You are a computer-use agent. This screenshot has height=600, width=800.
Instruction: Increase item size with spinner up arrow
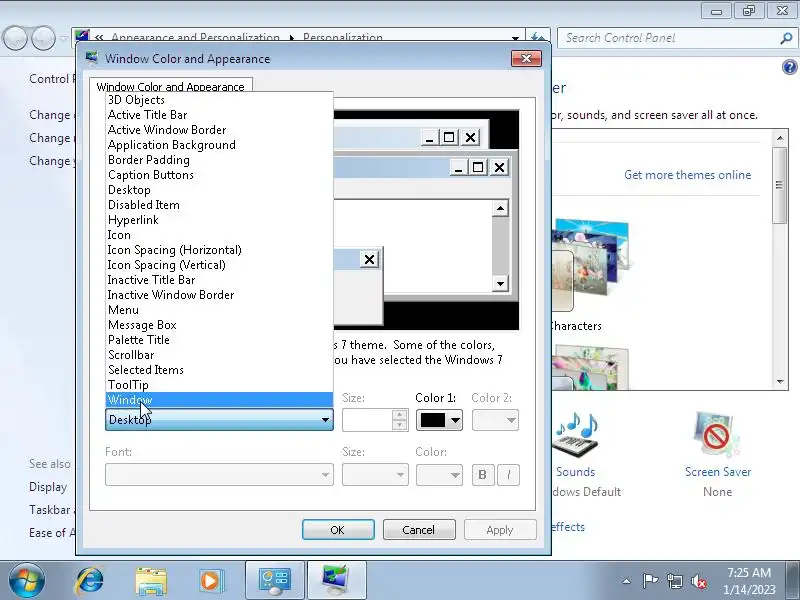pyautogui.click(x=400, y=415)
